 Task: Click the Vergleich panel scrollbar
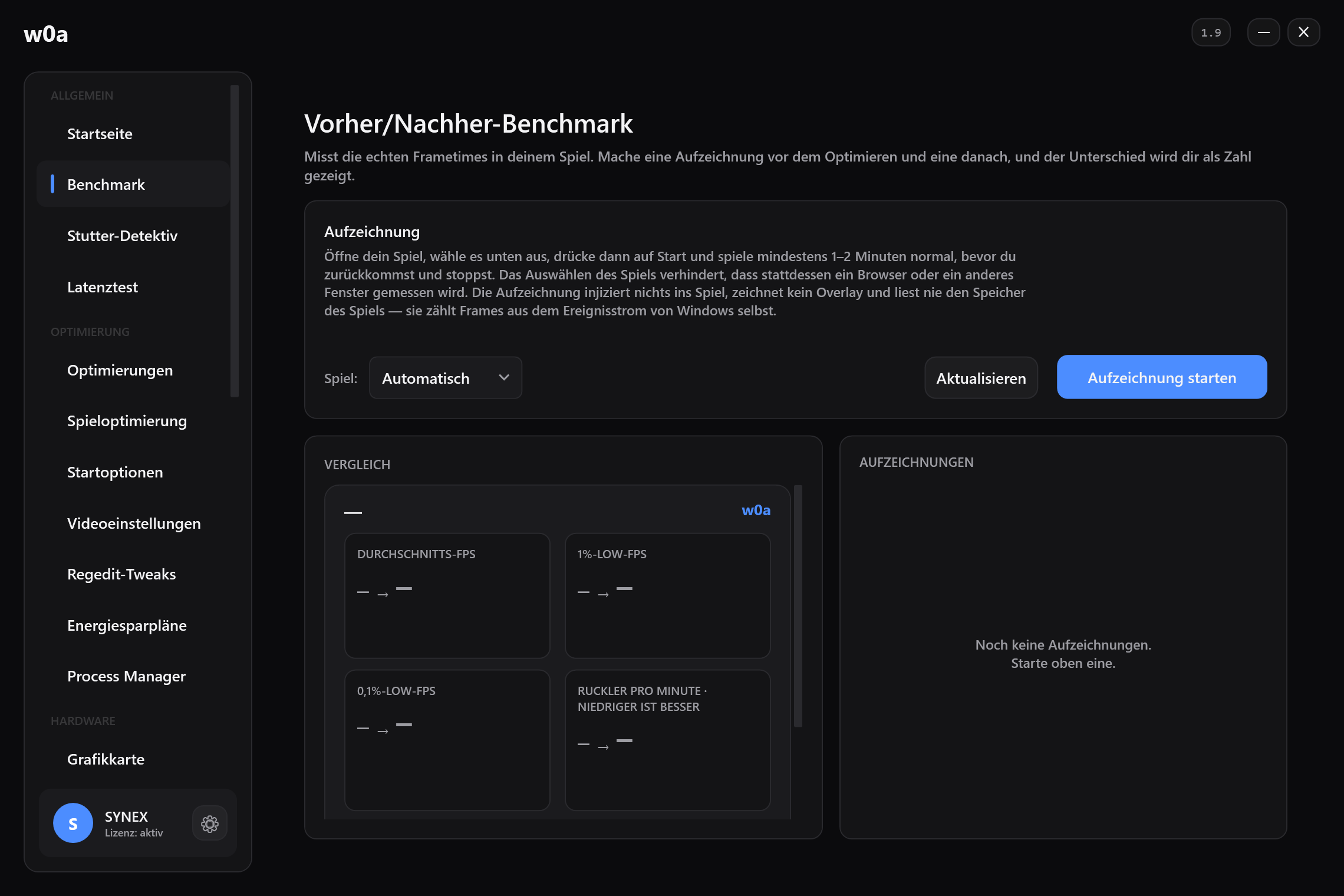point(798,606)
